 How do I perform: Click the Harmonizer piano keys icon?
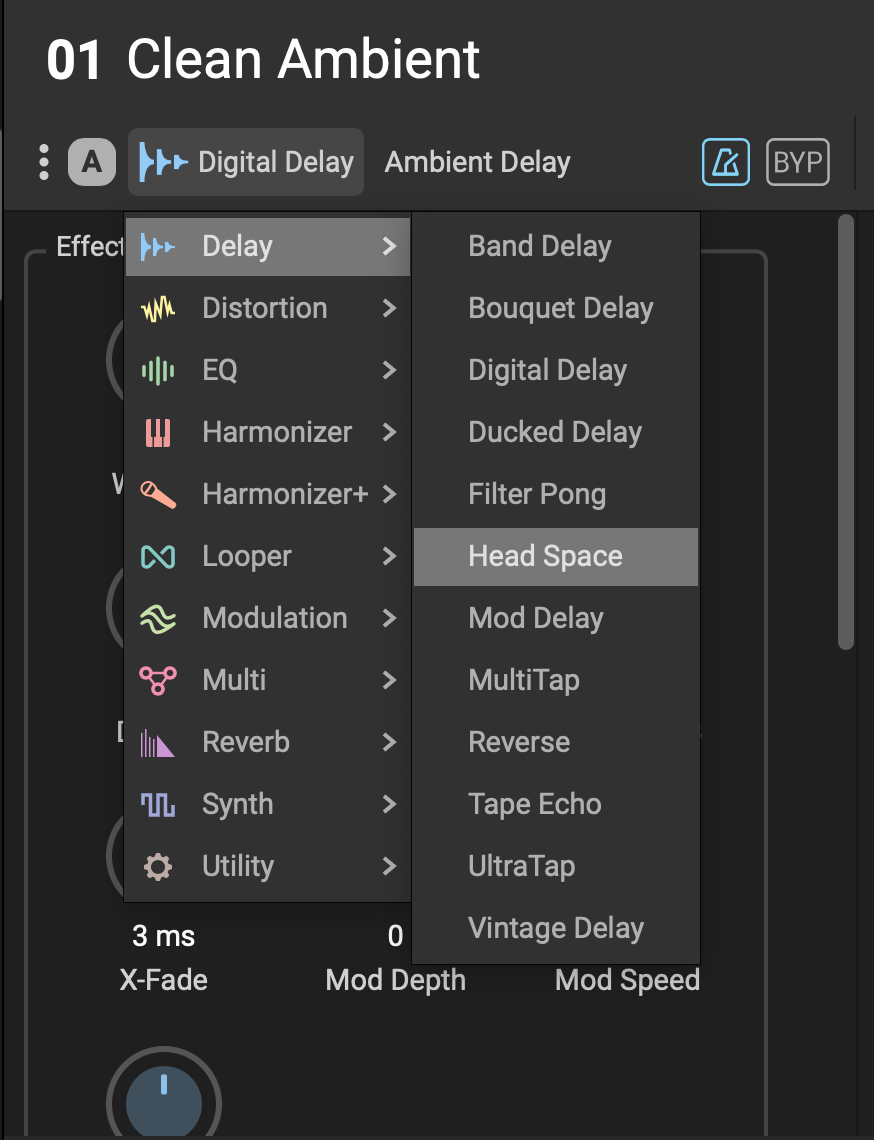tap(158, 432)
